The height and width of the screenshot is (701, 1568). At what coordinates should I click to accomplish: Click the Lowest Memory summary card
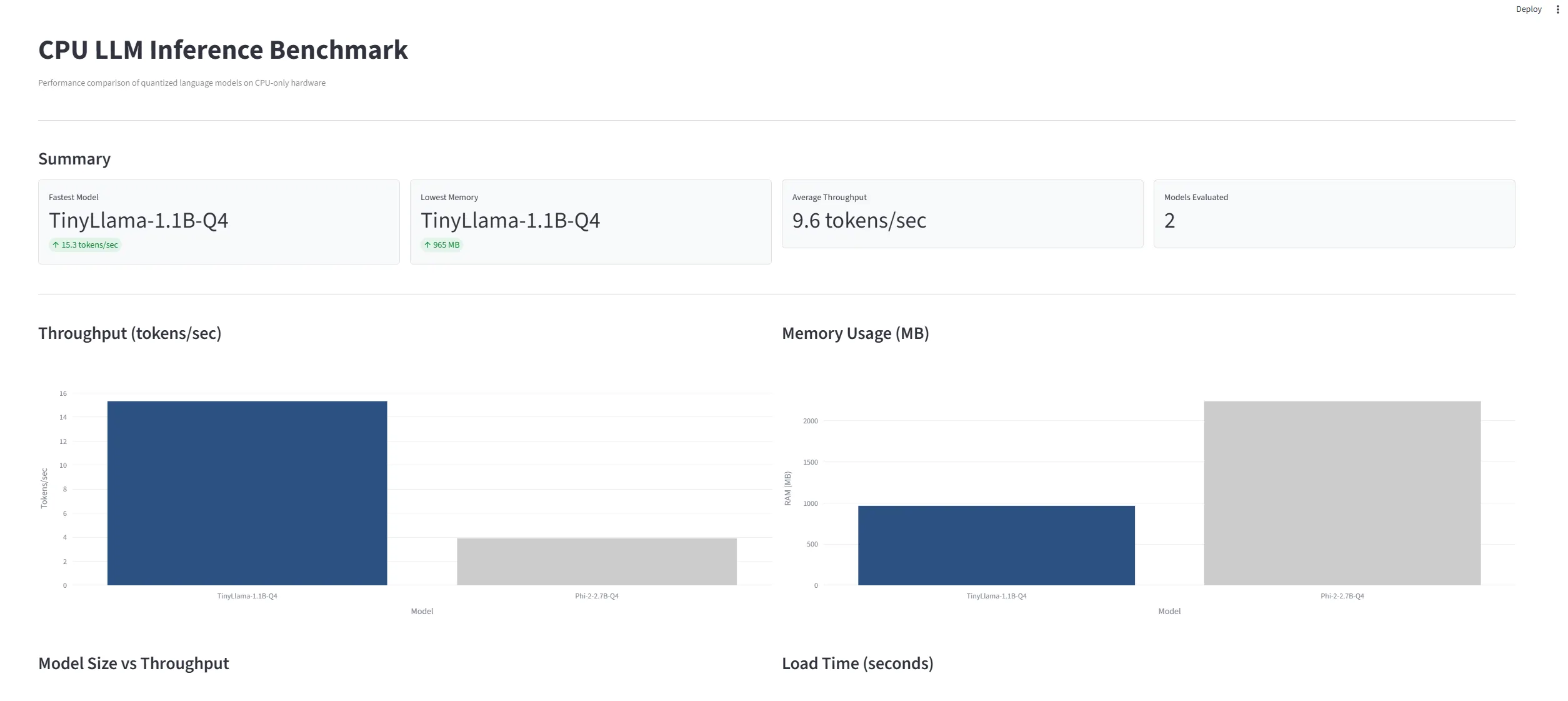click(x=590, y=222)
